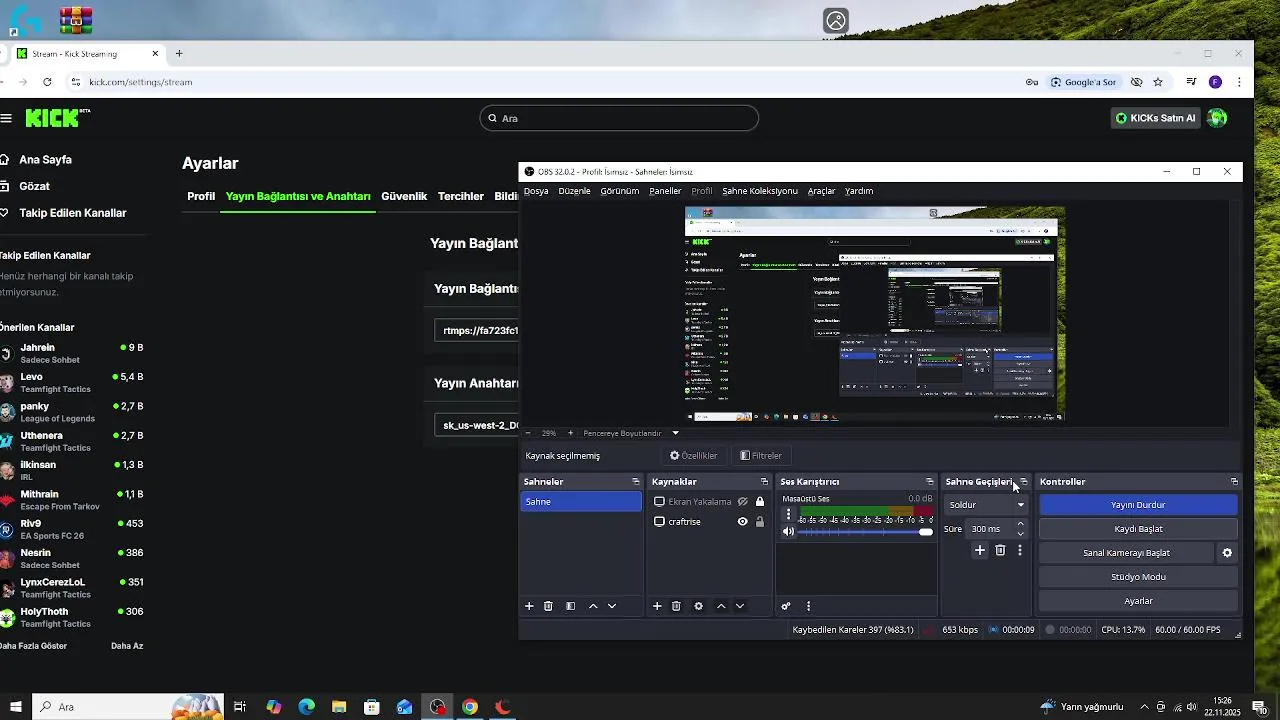Bookmark page with star icon in Chrome
Viewport: 1280px width, 720px height.
tap(1158, 82)
